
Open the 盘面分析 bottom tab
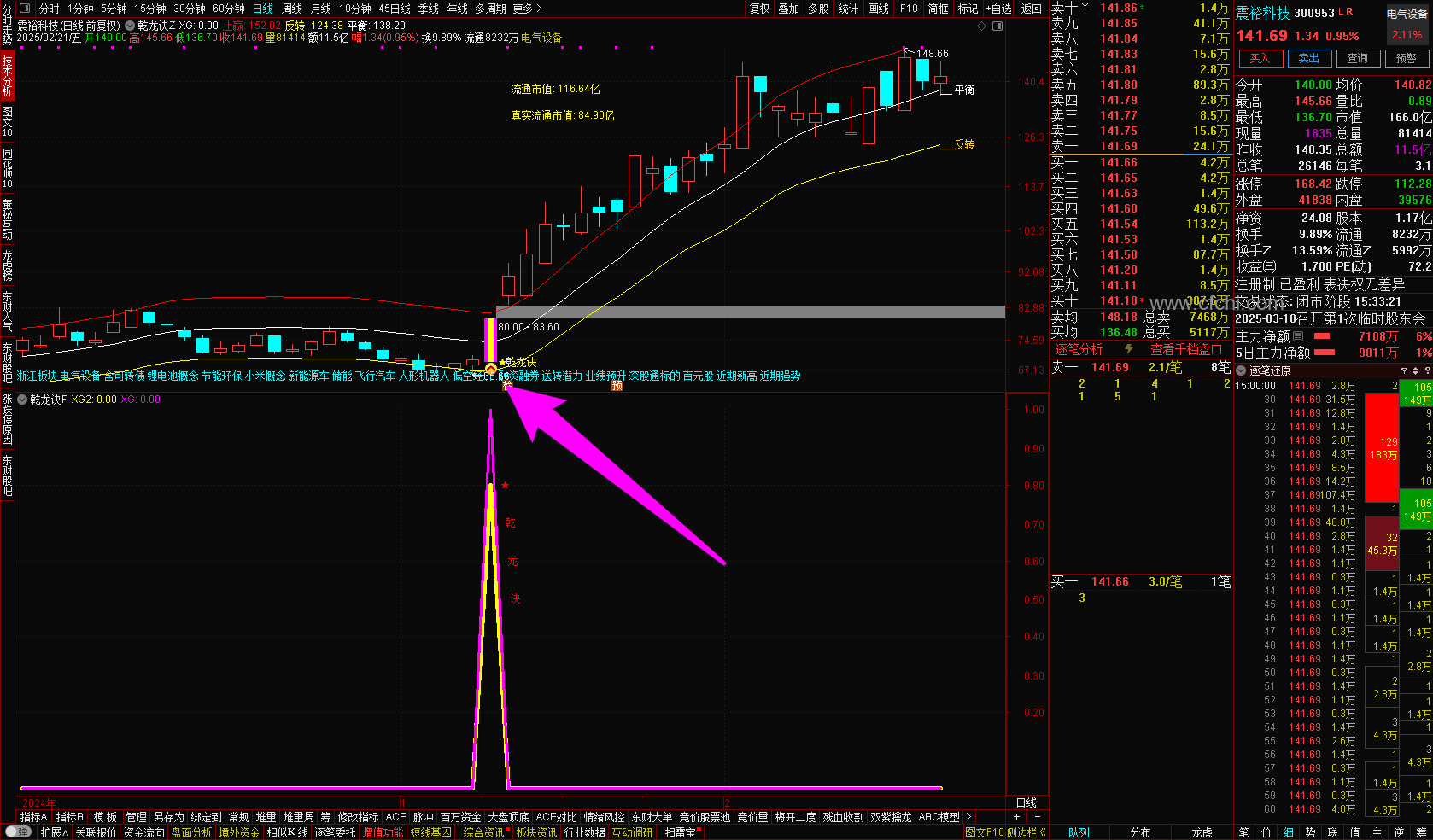191,832
